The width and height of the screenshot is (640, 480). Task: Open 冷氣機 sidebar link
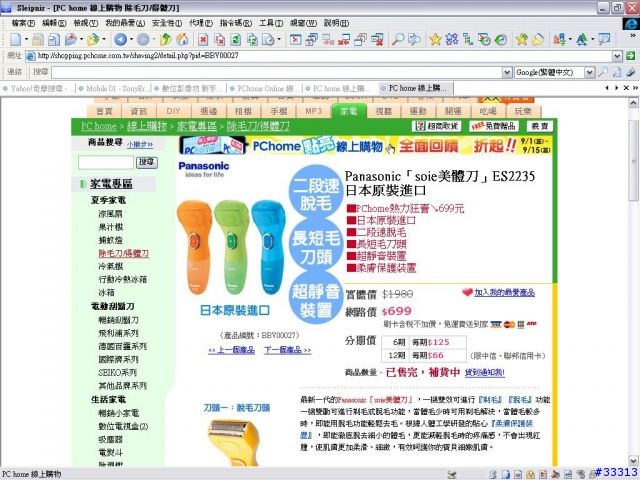111,266
